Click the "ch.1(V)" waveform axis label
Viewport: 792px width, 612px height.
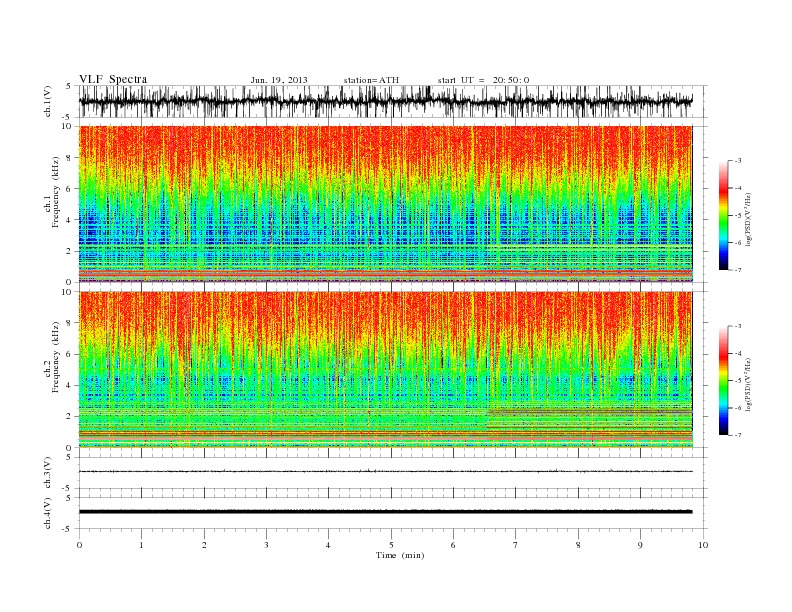pyautogui.click(x=48, y=101)
